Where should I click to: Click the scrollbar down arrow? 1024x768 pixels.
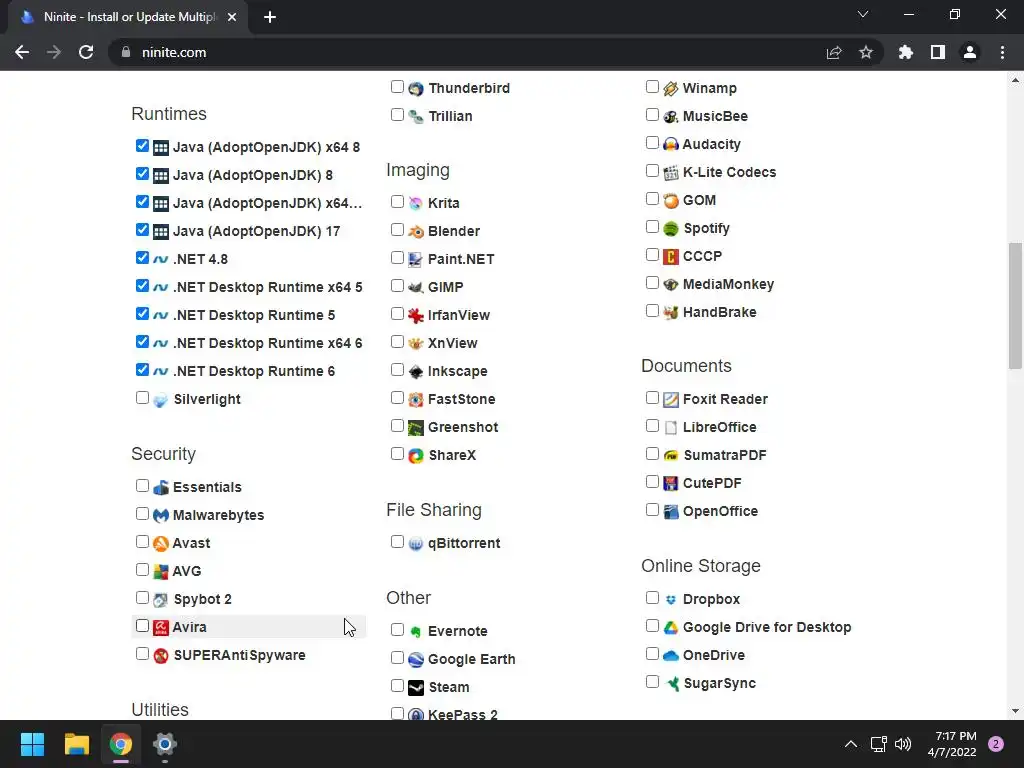1015,711
